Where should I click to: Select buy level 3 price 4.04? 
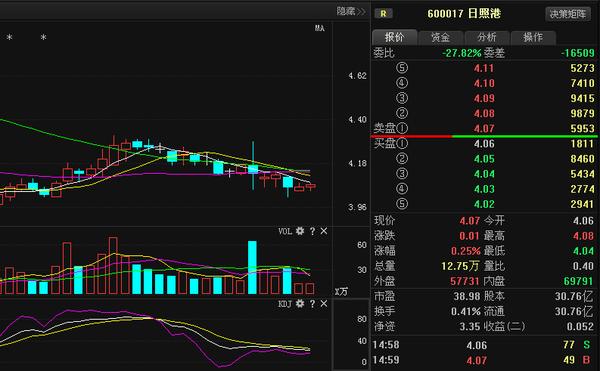(x=484, y=174)
